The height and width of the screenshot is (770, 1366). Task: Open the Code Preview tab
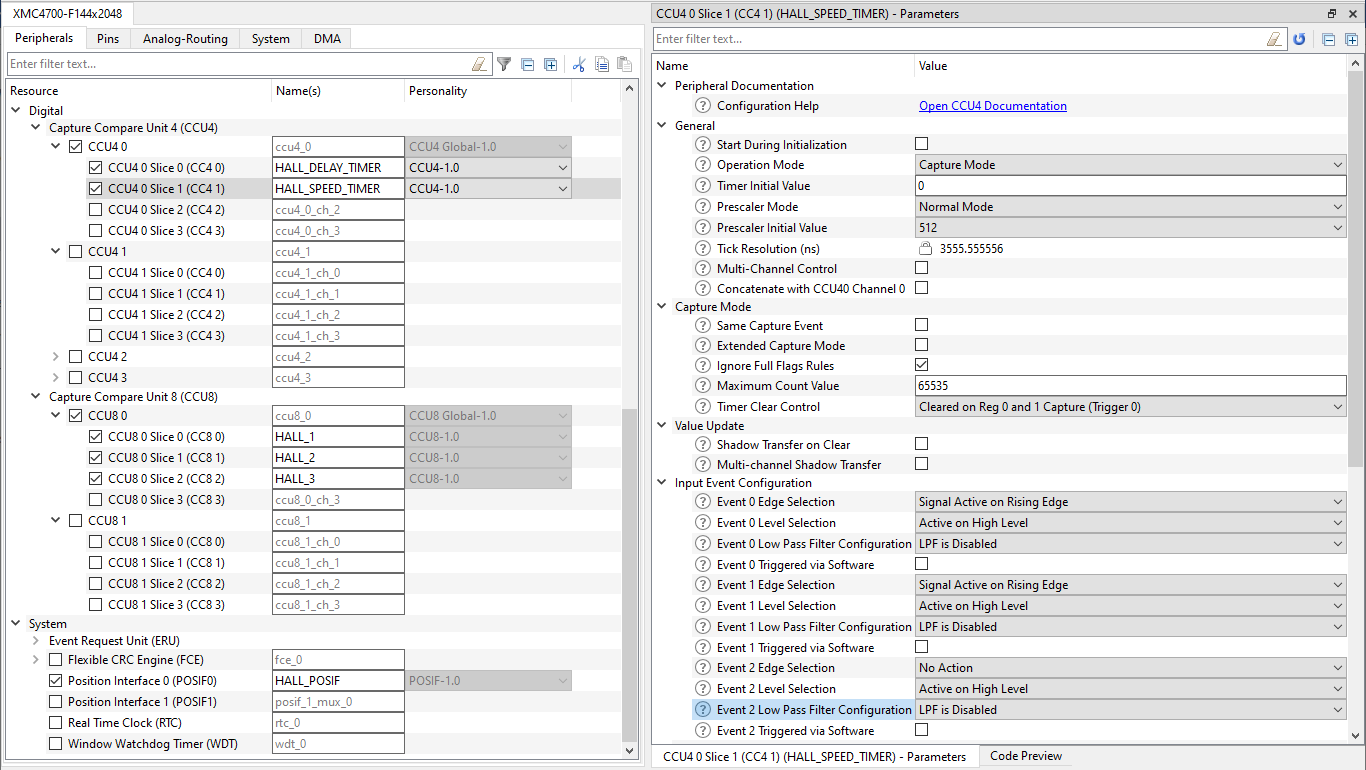(x=1026, y=756)
